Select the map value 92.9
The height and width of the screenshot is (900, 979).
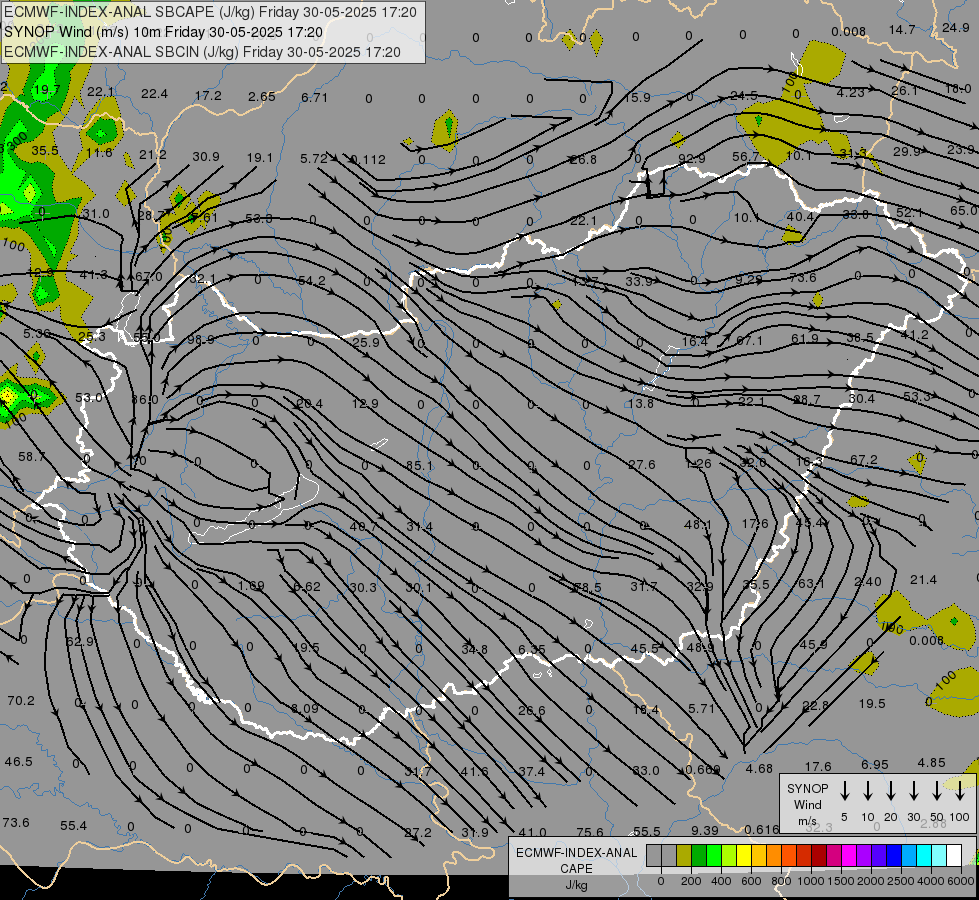click(x=691, y=158)
